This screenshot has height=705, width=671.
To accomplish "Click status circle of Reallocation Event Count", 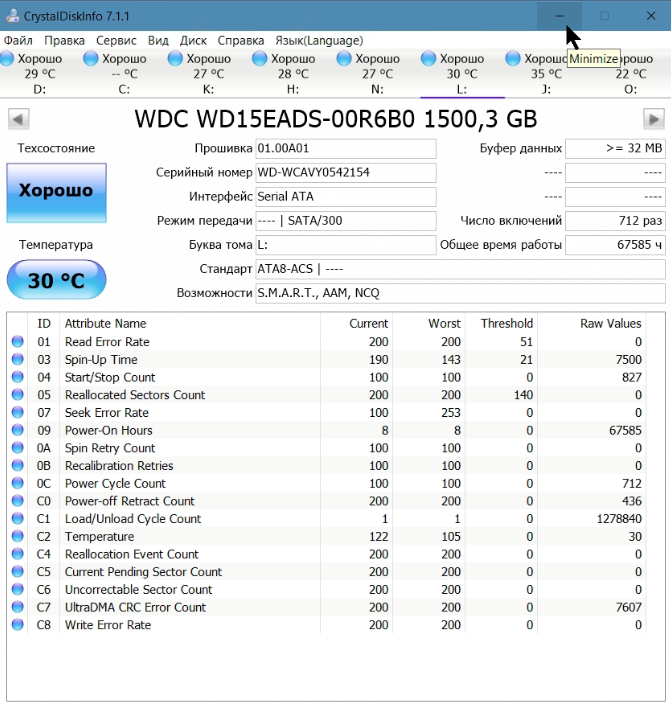I will click(x=18, y=553).
